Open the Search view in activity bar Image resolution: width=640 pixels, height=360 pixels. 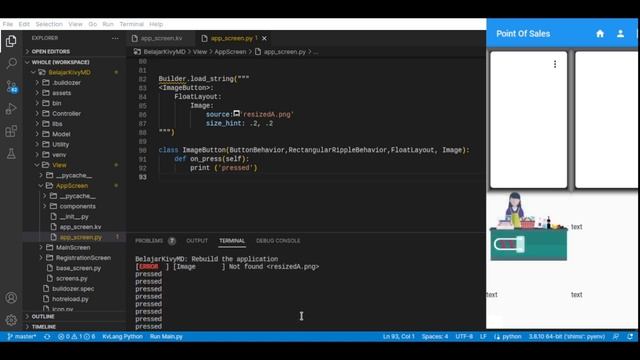pos(11,63)
